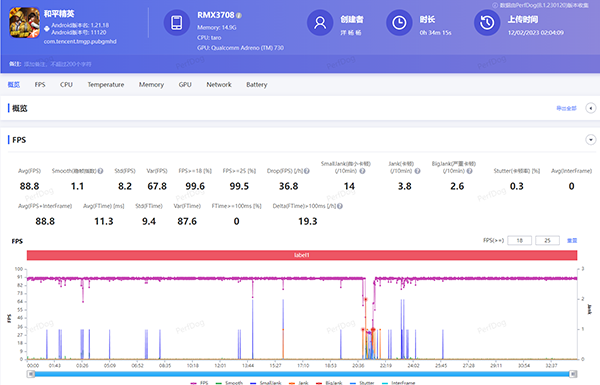The image size is (600, 385).
Task: Click the left handle of chart range slider
Action: coord(31,374)
